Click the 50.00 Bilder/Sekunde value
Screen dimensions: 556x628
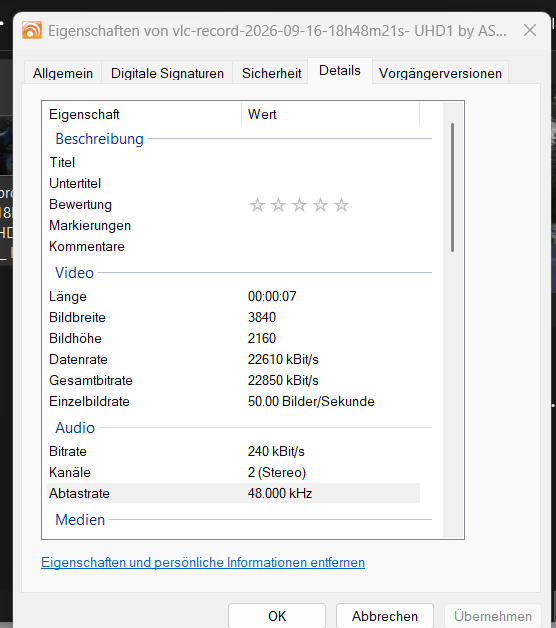(x=311, y=401)
